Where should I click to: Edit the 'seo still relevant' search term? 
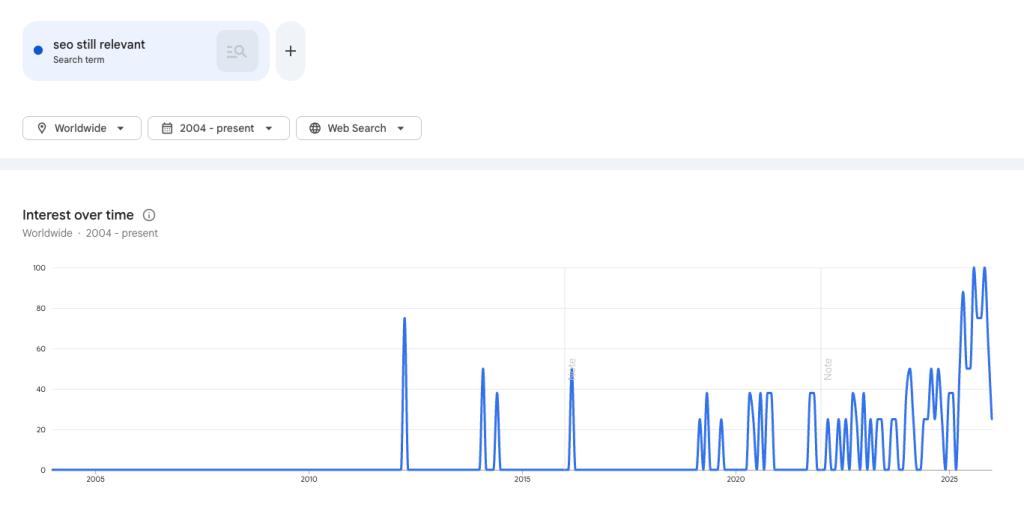pyautogui.click(x=99, y=44)
